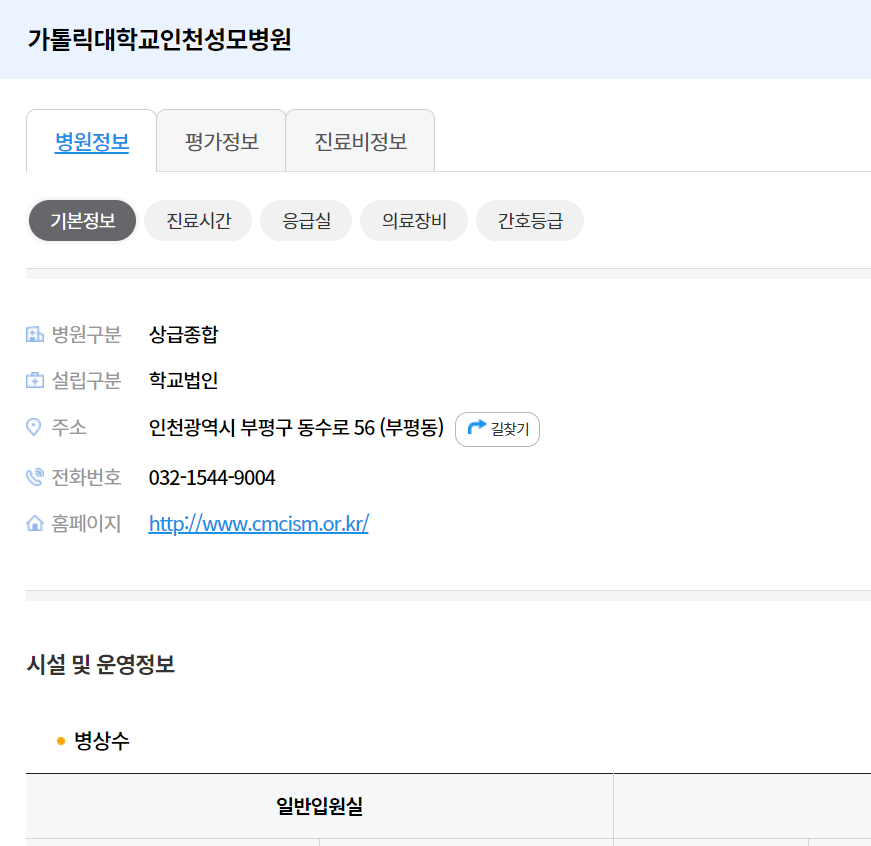Click the 주소 label

(69, 427)
